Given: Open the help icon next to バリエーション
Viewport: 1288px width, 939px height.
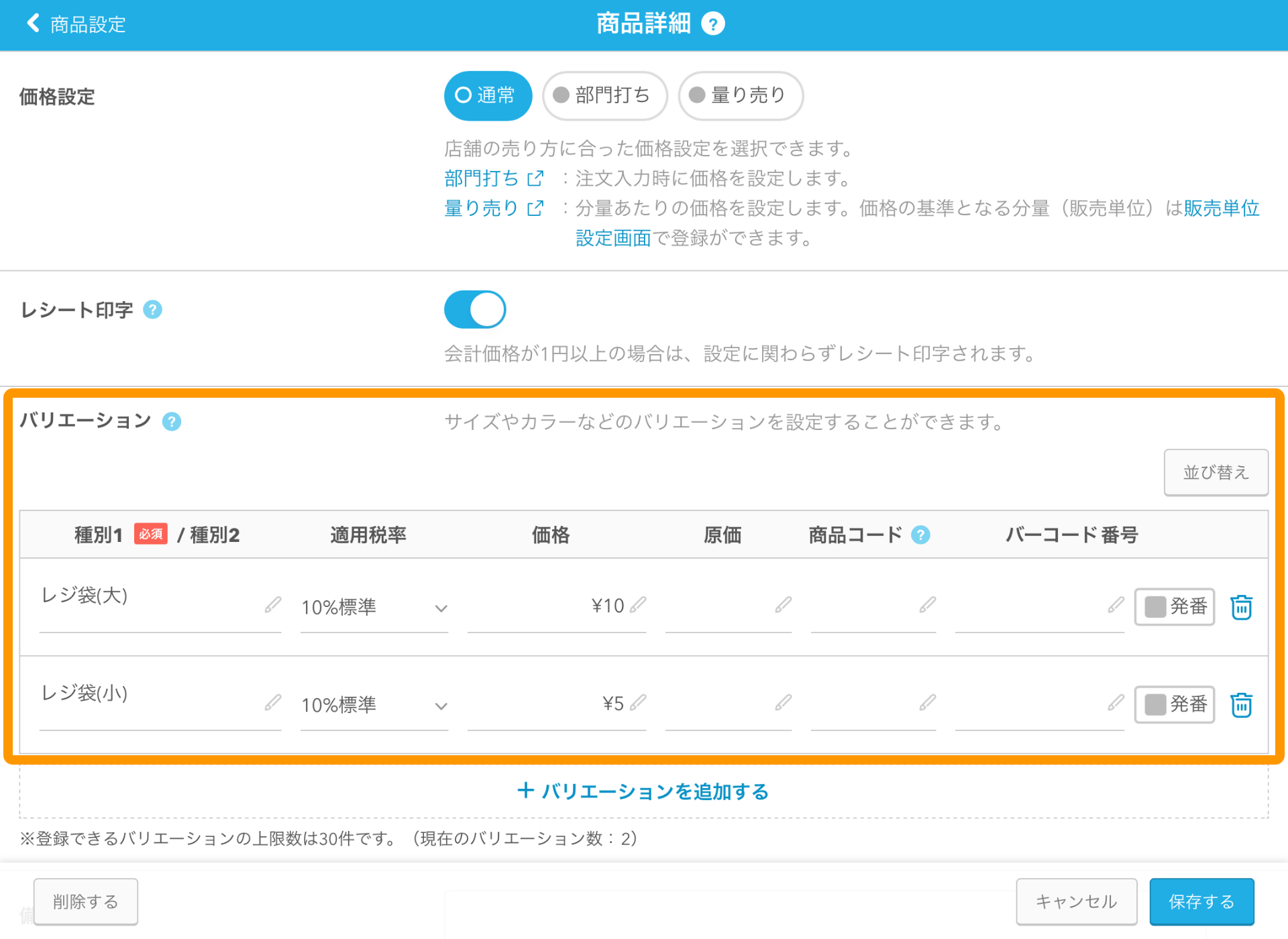Looking at the screenshot, I should pos(172,421).
